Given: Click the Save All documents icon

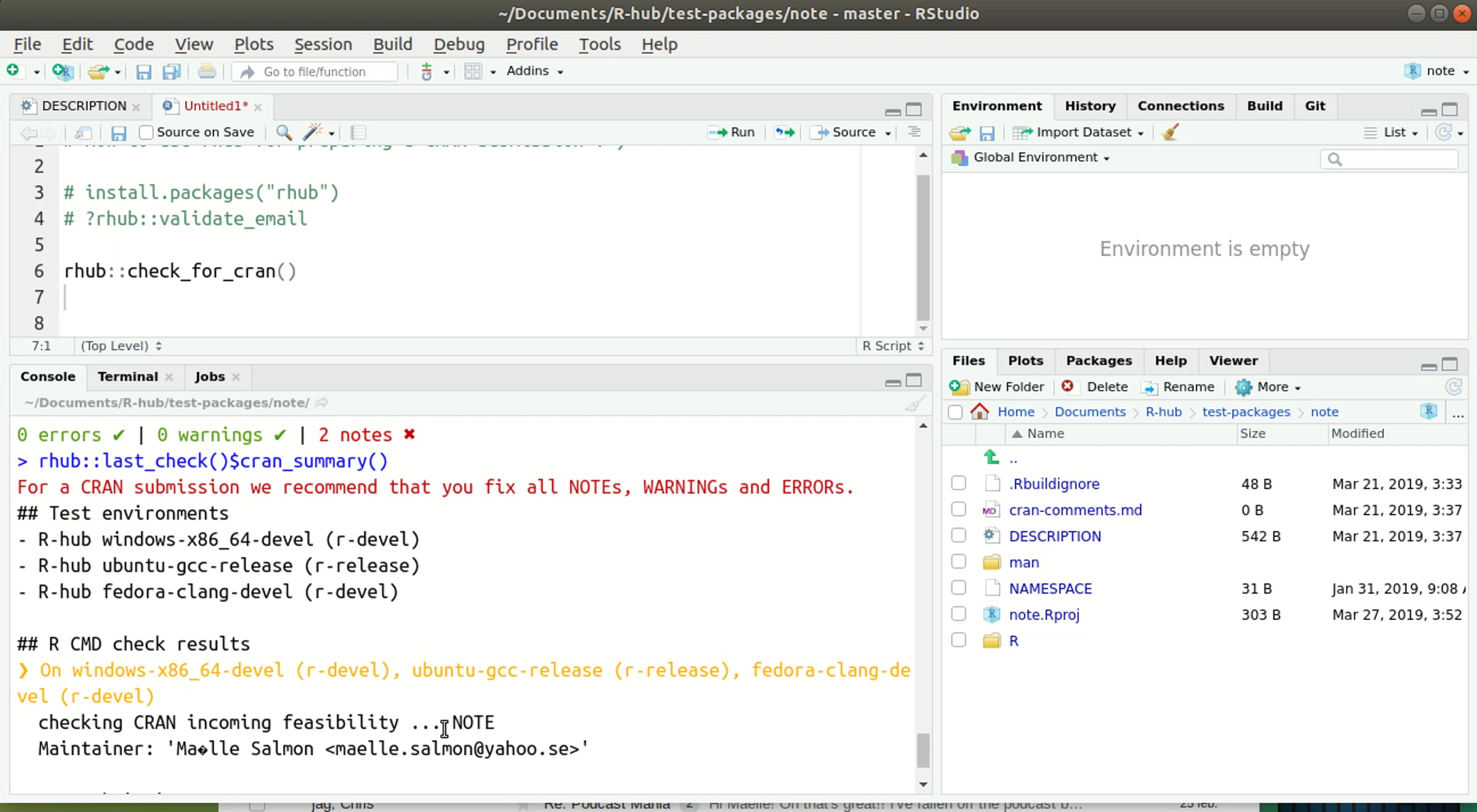Looking at the screenshot, I should 172,72.
